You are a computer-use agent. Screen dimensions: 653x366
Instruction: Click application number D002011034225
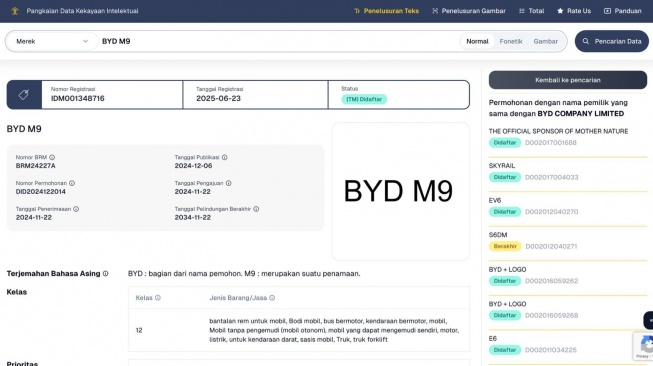[x=551, y=350]
